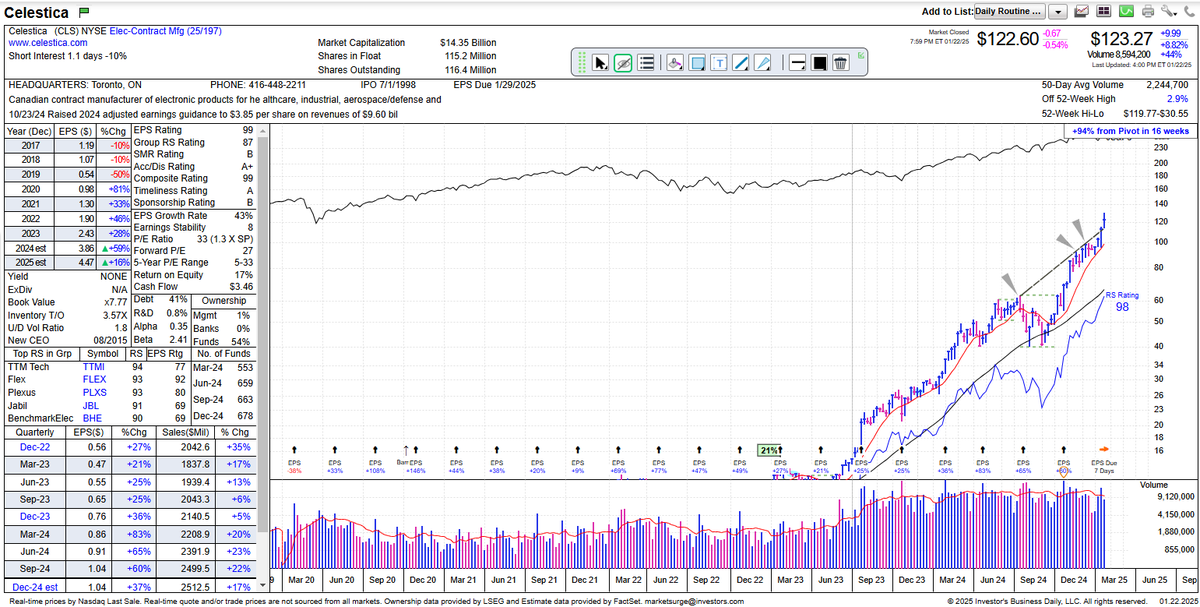1200x607 pixels.
Task: Select the rectangle shape tool
Action: (x=697, y=63)
